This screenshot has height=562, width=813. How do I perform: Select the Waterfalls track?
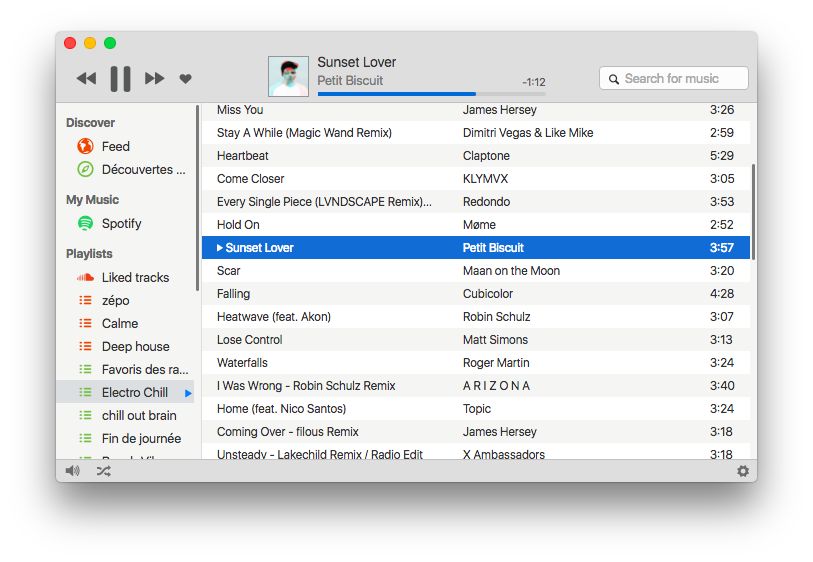(x=476, y=362)
